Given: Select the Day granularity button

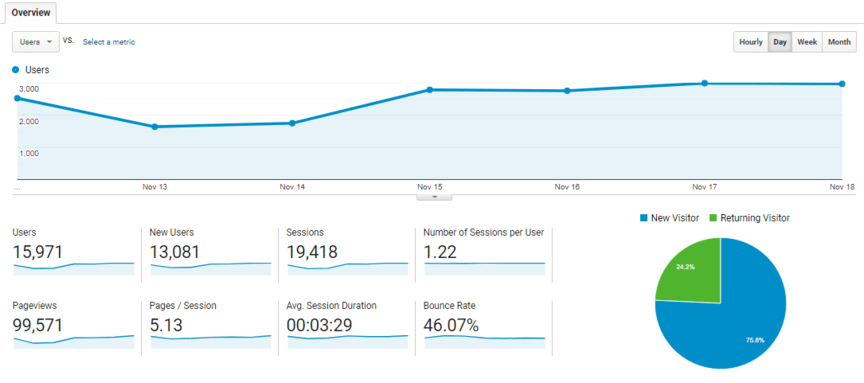Looking at the screenshot, I should click(x=780, y=42).
